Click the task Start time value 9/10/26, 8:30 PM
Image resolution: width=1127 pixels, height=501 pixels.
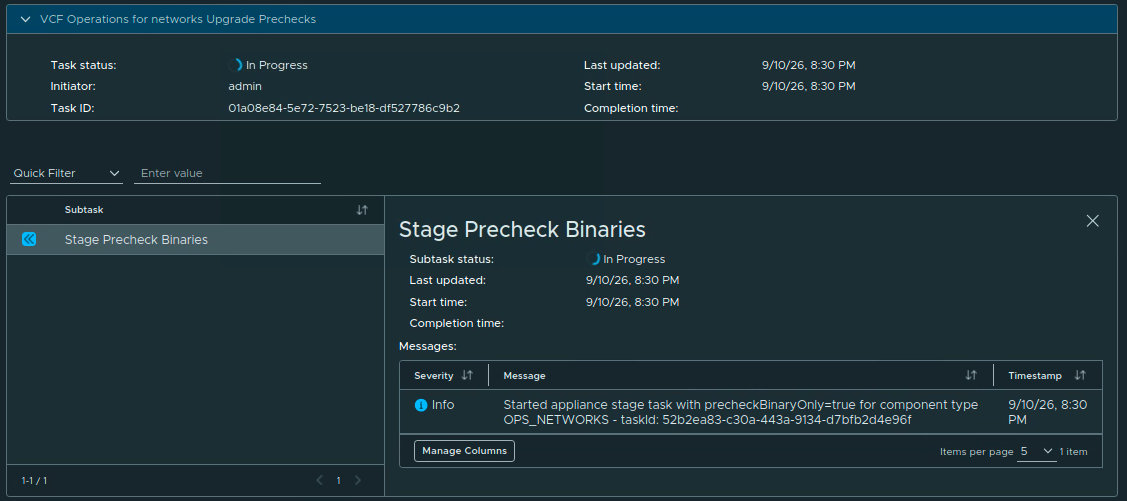tap(809, 86)
